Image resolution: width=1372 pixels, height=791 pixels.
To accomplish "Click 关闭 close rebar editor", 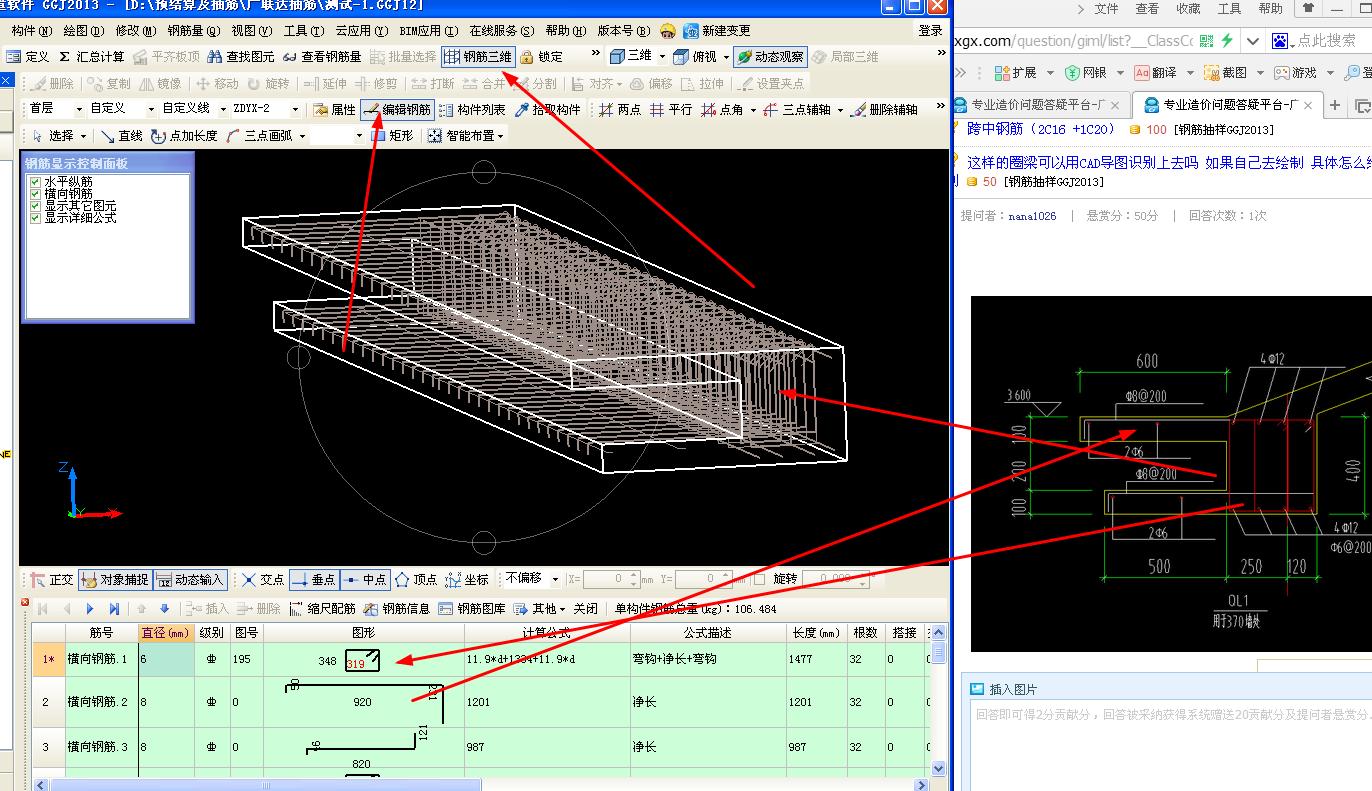I will click(x=585, y=608).
